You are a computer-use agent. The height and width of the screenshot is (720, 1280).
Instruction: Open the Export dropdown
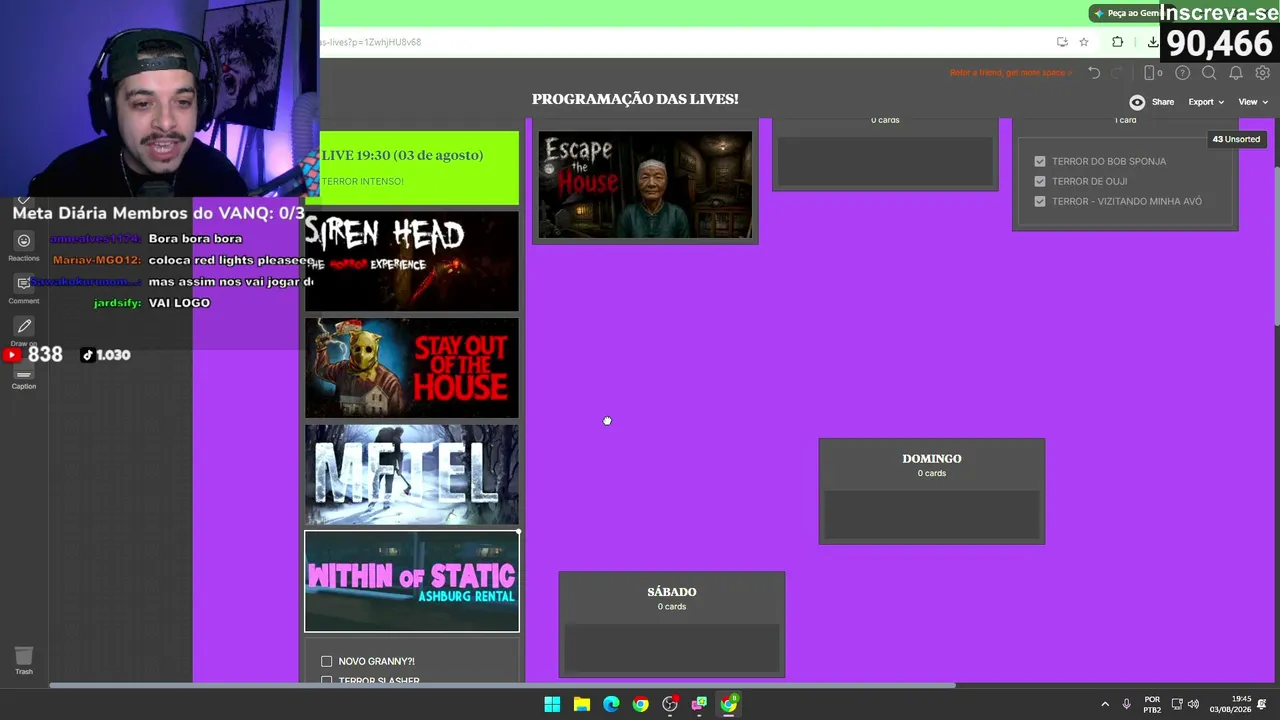(x=1206, y=102)
